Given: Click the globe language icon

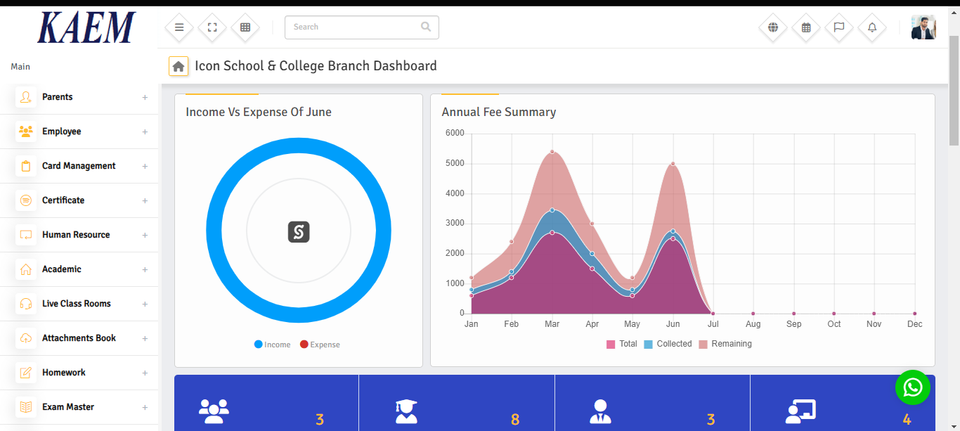Looking at the screenshot, I should (x=773, y=27).
